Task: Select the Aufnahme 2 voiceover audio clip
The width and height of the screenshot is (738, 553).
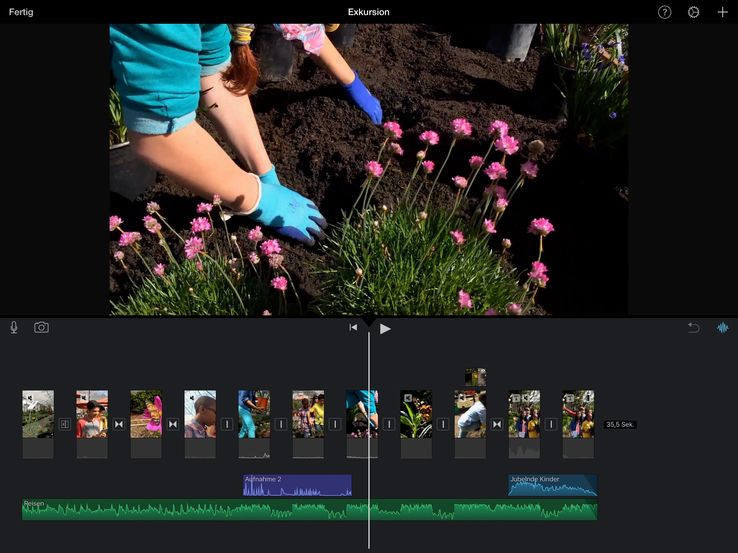Action: tap(297, 485)
